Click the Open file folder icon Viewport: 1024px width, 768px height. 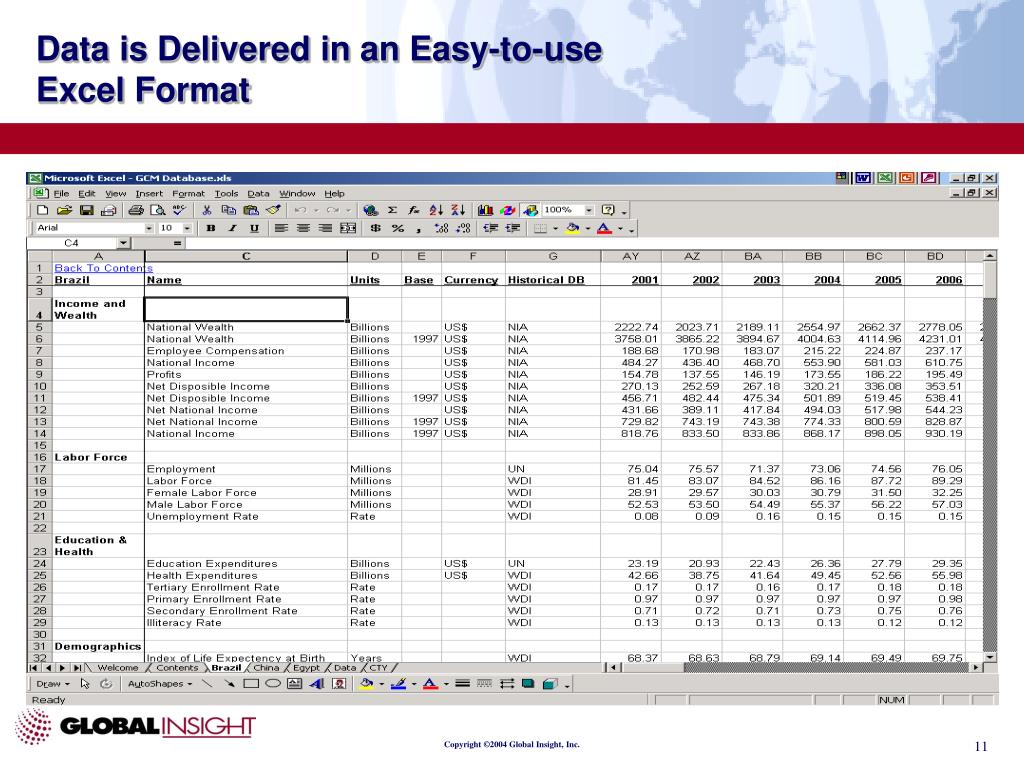(x=64, y=210)
